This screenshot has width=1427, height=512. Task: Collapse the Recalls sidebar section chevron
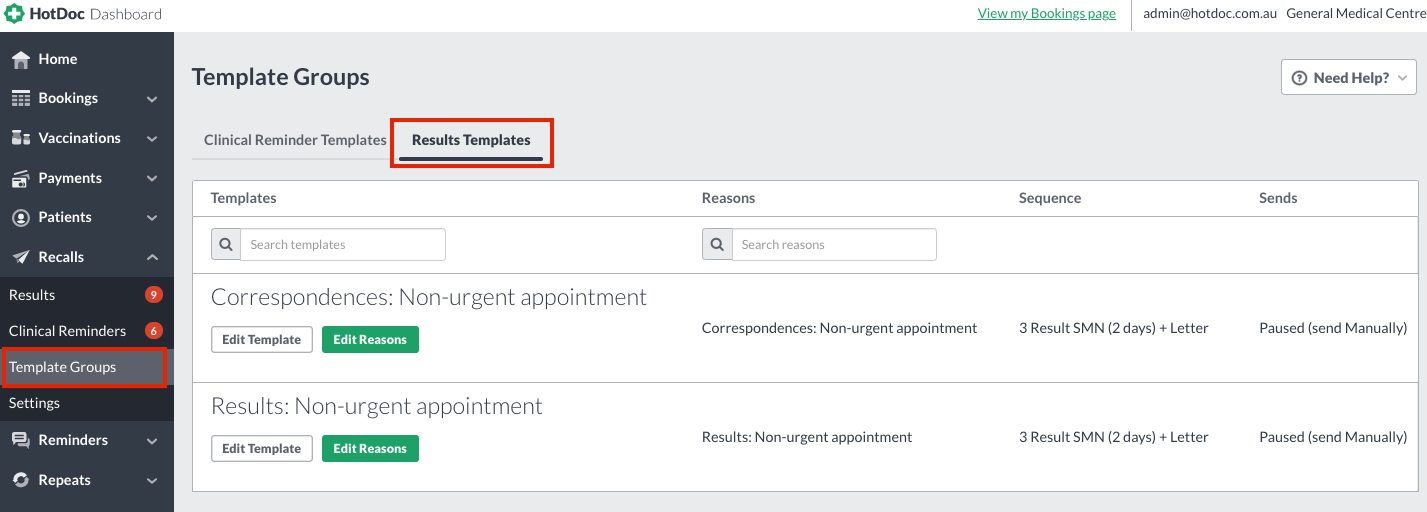pyautogui.click(x=152, y=257)
